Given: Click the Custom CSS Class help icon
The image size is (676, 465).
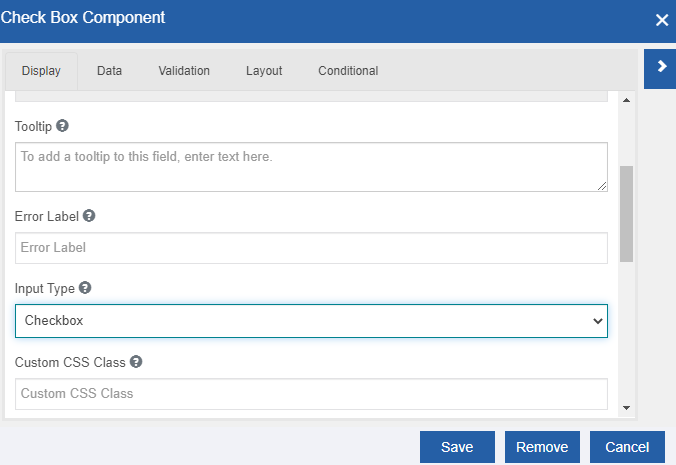Looking at the screenshot, I should coord(136,362).
